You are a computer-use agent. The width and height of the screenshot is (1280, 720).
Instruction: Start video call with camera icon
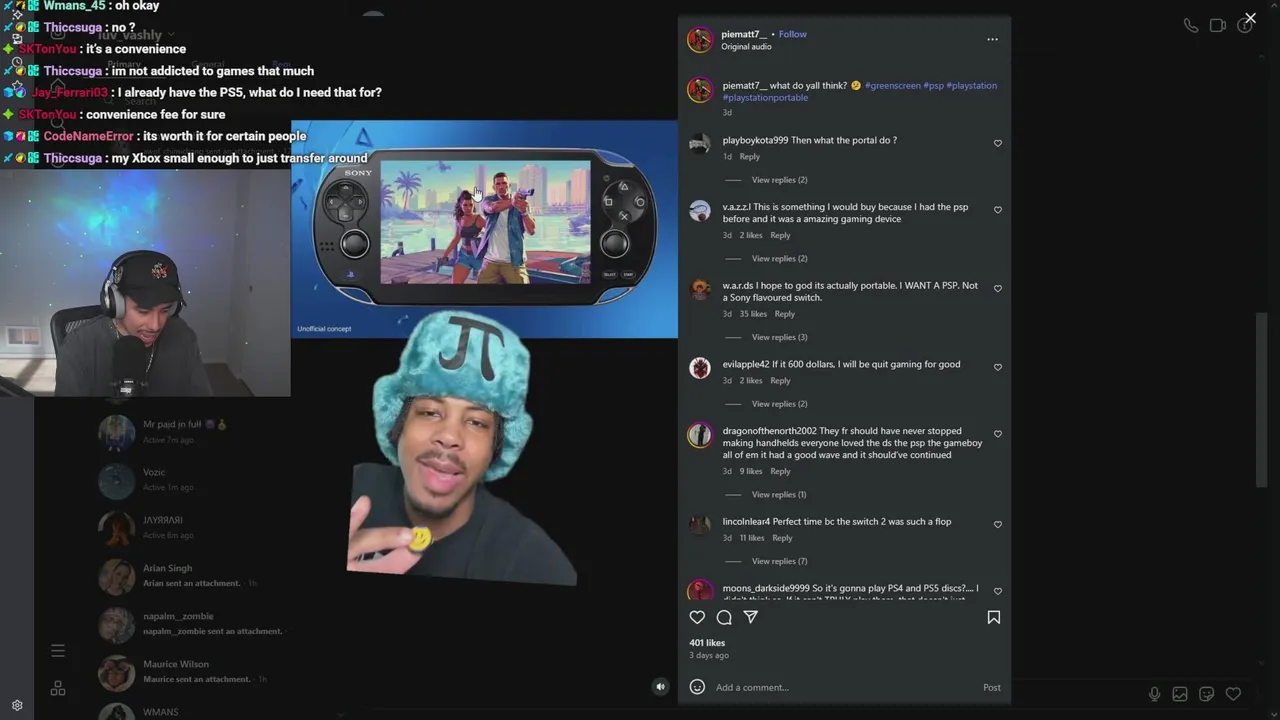click(1218, 26)
